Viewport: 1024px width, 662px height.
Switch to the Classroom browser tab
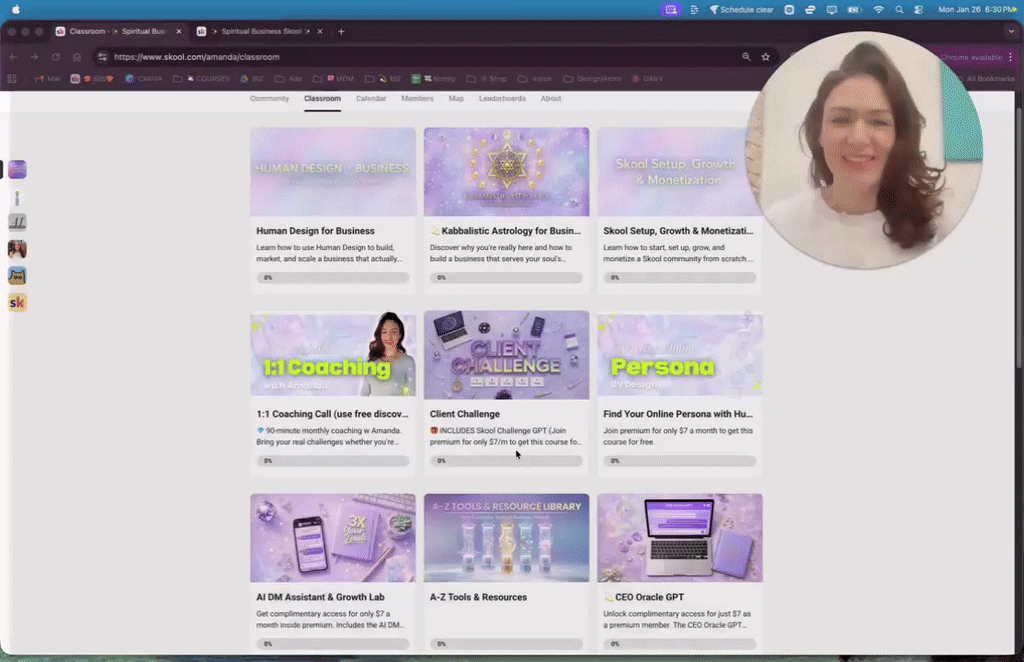point(118,31)
